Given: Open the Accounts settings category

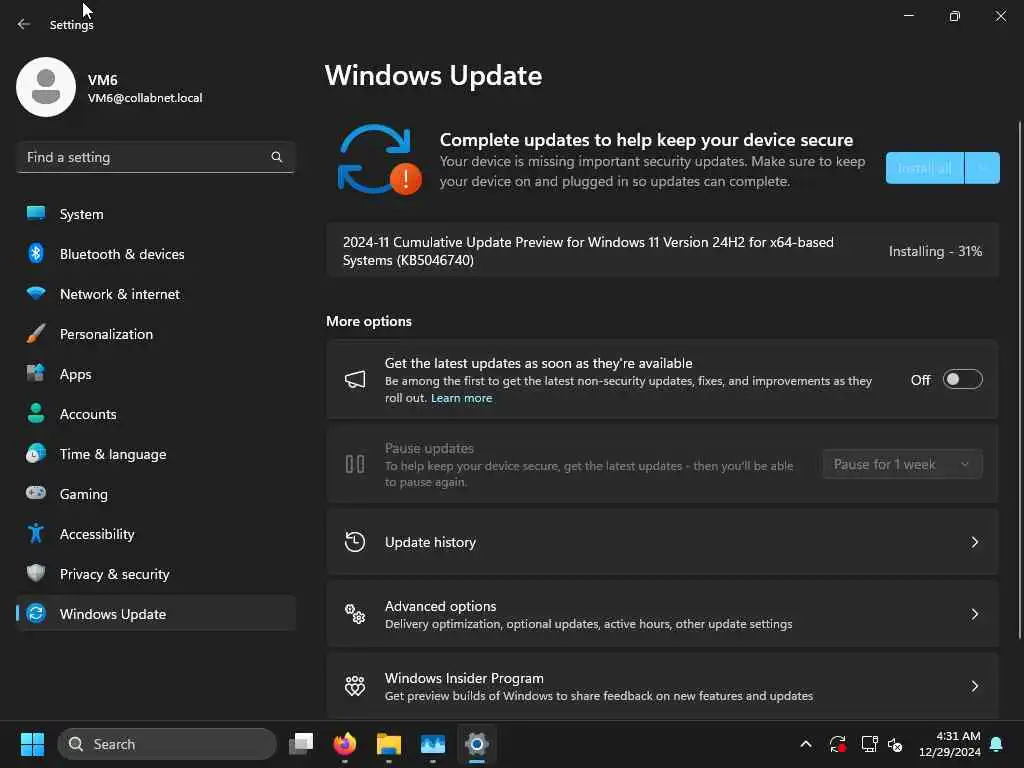Looking at the screenshot, I should [x=155, y=414].
